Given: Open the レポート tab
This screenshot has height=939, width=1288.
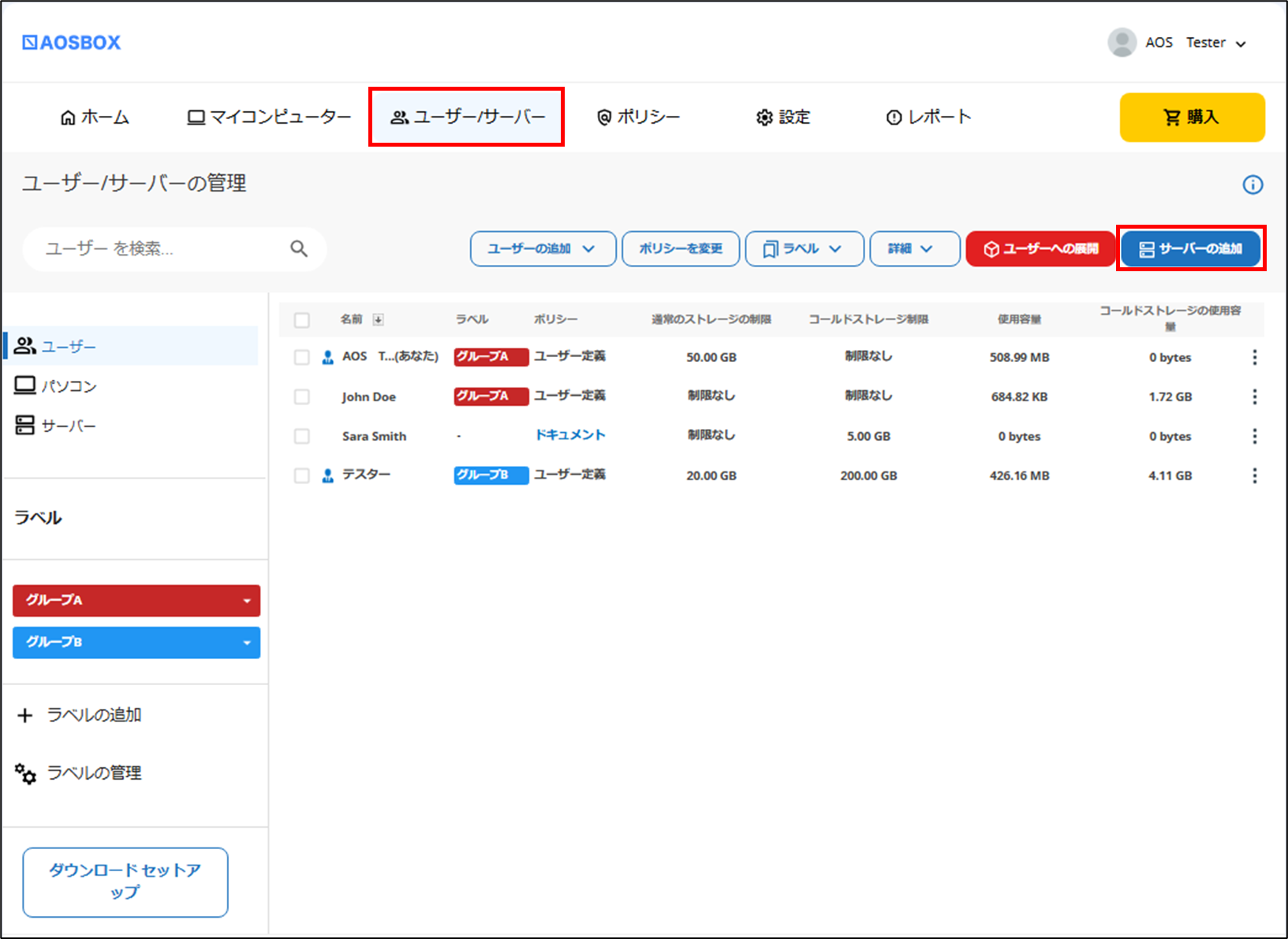Looking at the screenshot, I should pos(928,117).
